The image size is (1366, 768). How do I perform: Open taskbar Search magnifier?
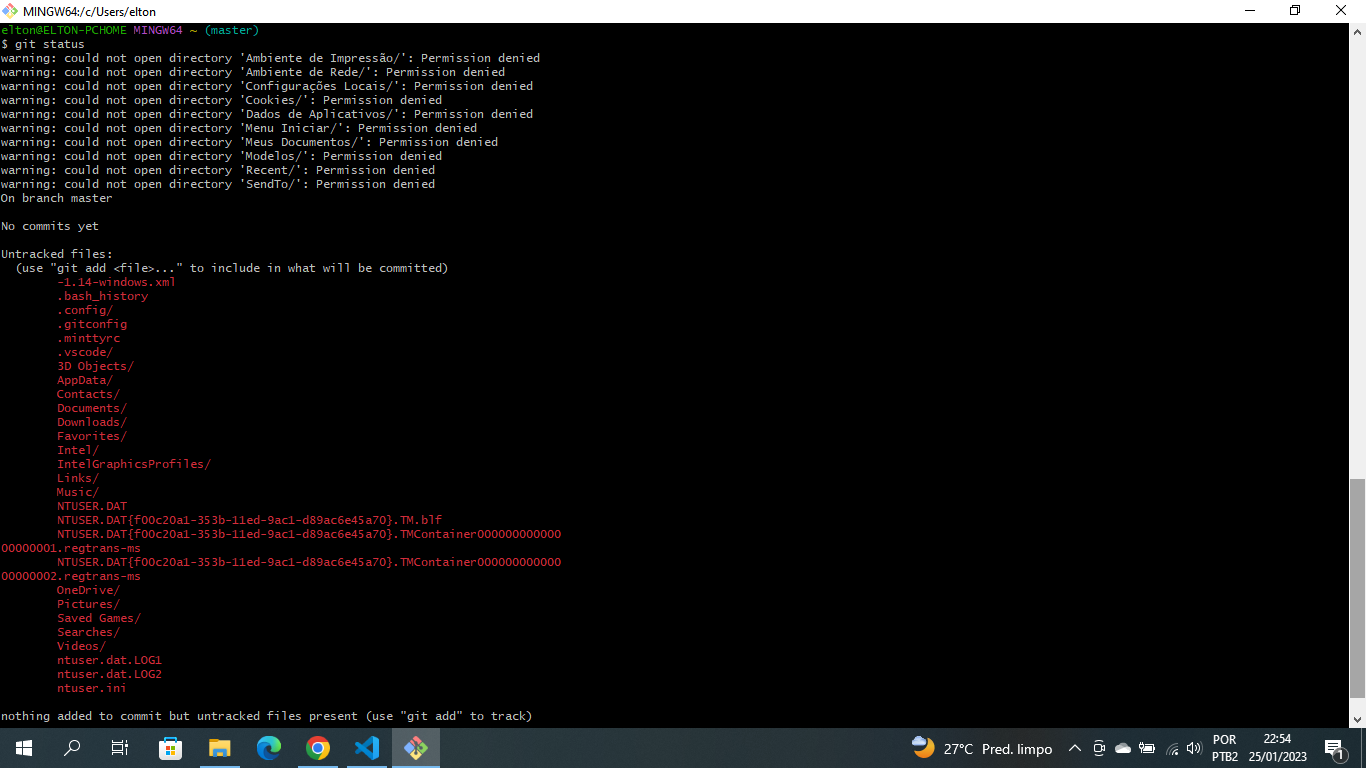(x=72, y=748)
